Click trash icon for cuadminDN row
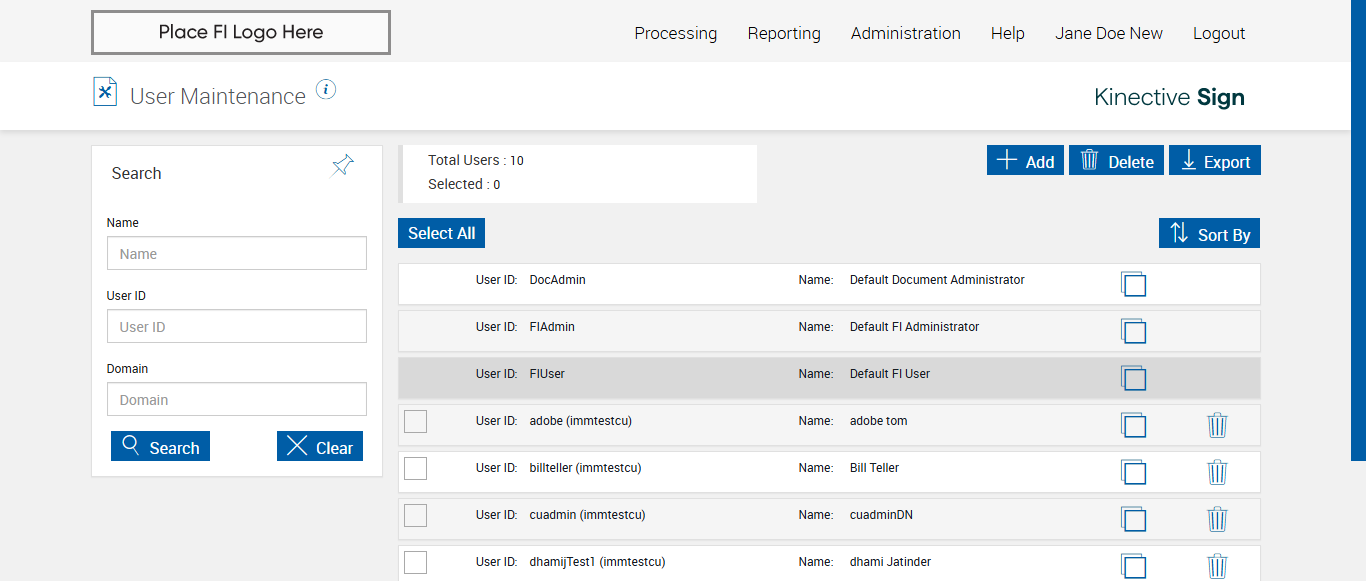1366x581 pixels. click(1217, 519)
